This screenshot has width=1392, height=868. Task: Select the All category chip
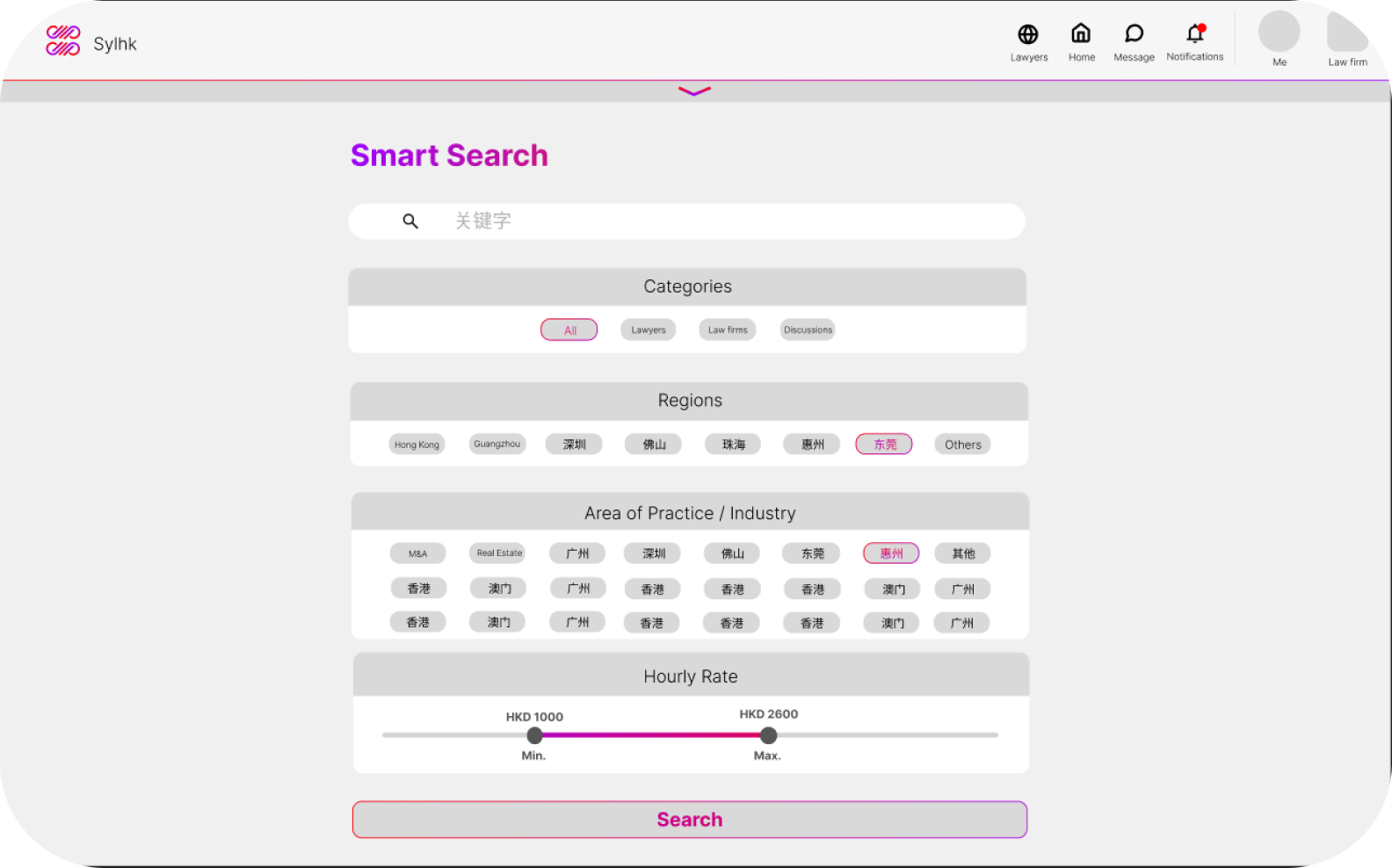[569, 330]
